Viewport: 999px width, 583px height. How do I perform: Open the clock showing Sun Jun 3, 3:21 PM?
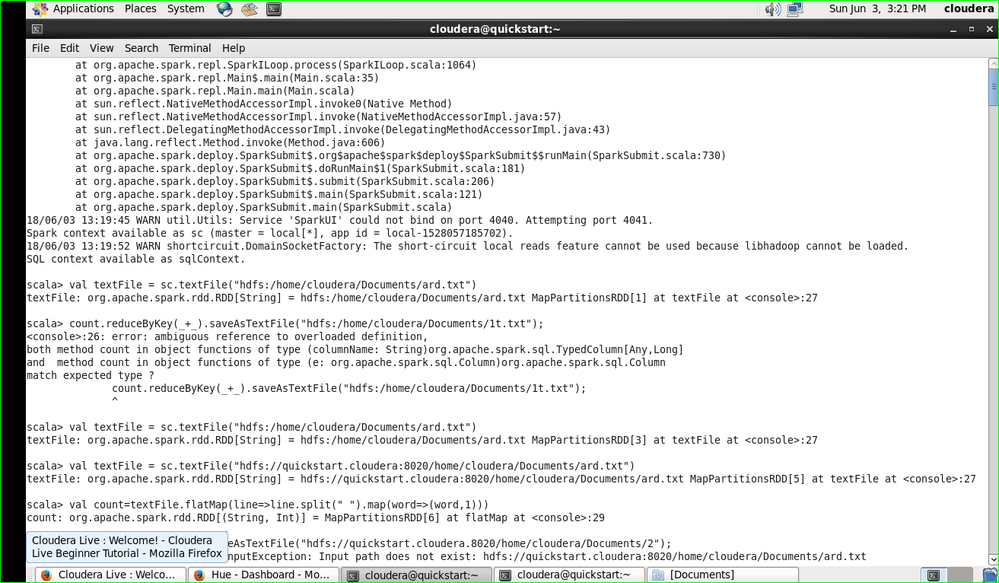pos(877,9)
